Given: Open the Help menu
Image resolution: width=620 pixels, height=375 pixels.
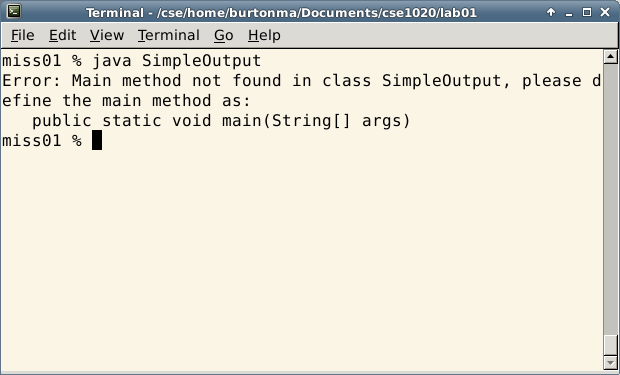Looking at the screenshot, I should pos(265,36).
